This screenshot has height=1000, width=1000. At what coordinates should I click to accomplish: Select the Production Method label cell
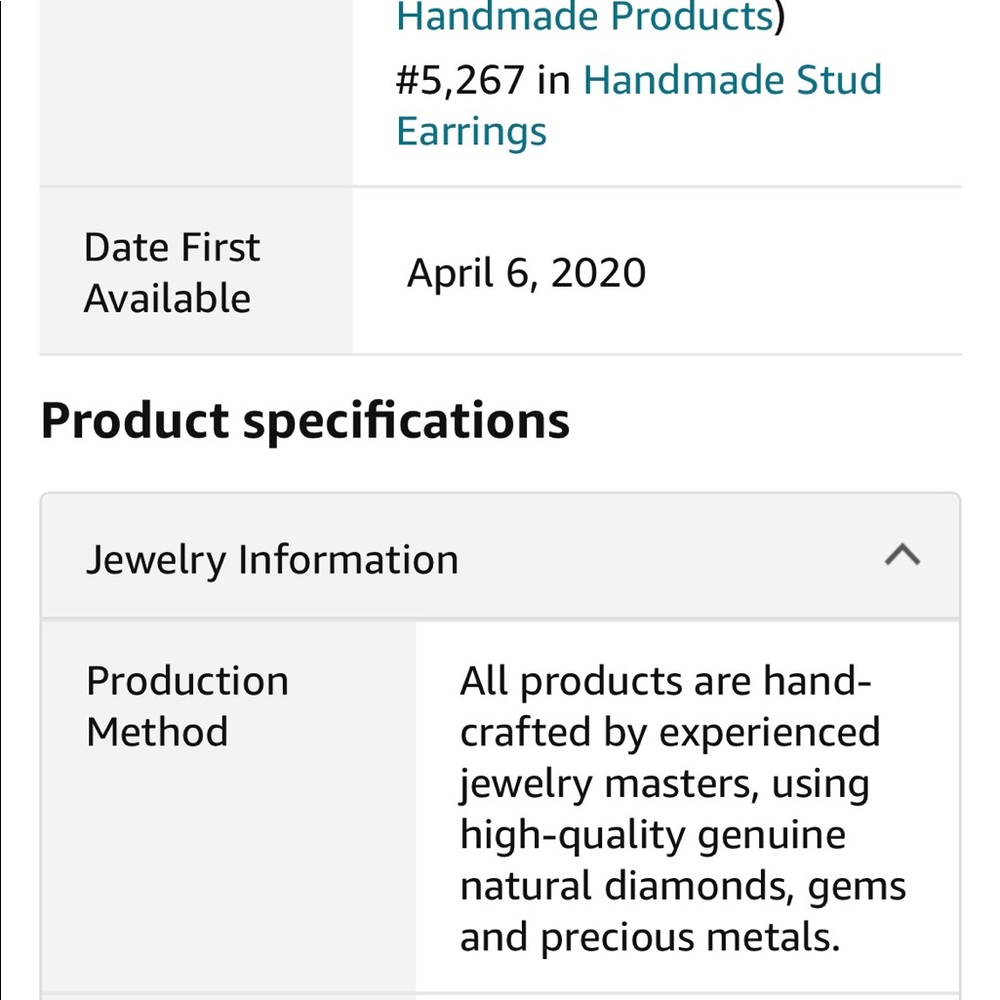click(x=188, y=705)
